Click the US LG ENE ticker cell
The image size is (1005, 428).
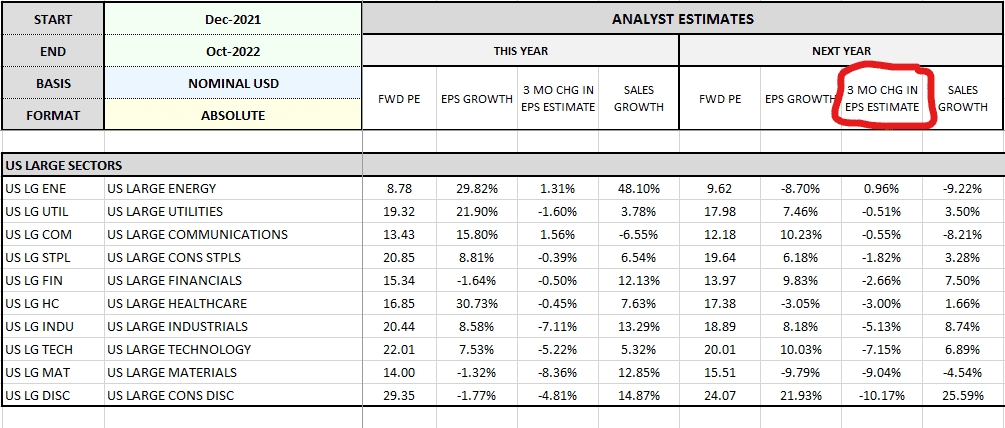tap(54, 189)
